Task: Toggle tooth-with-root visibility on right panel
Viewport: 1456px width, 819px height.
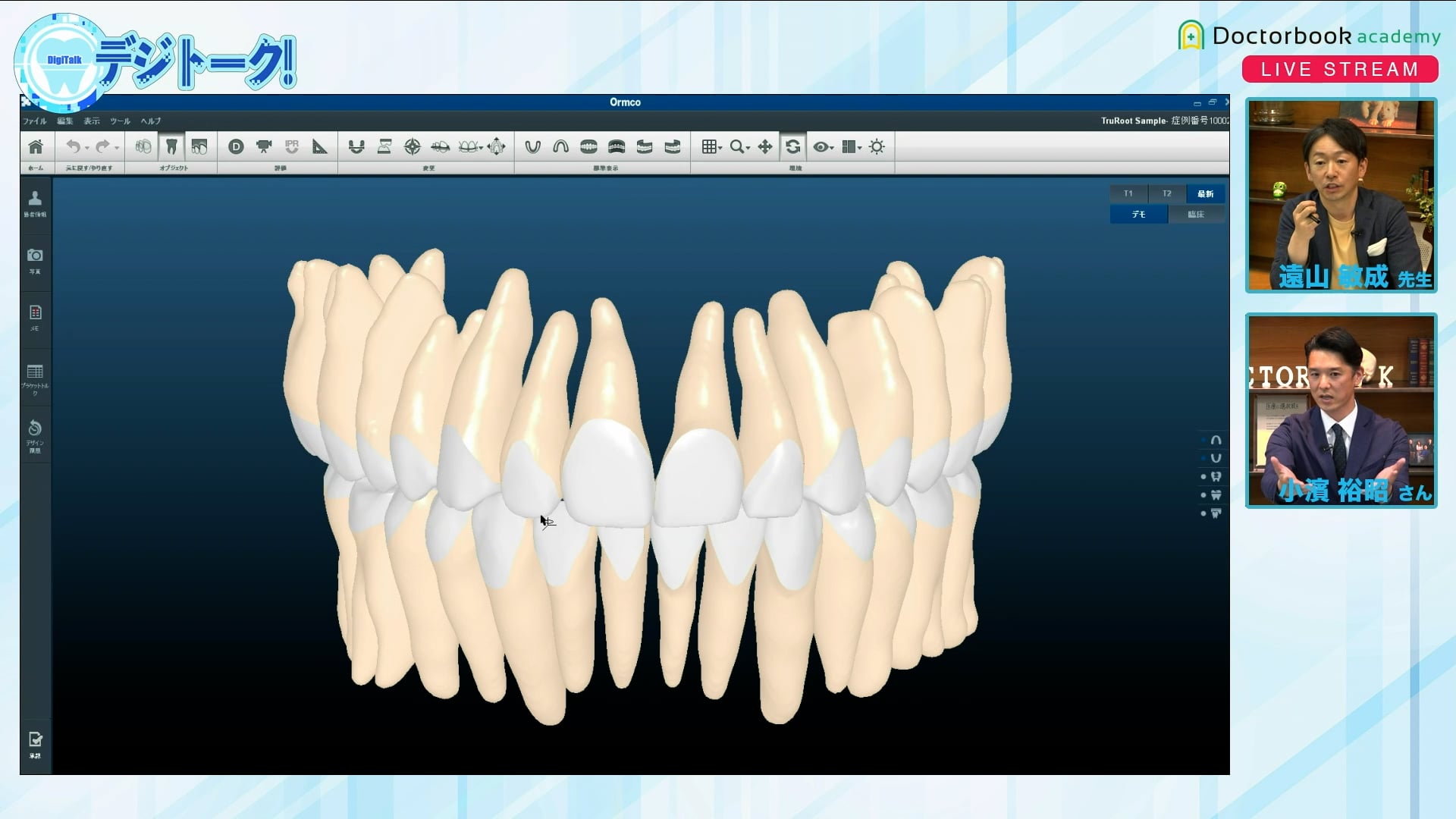Action: (1216, 477)
